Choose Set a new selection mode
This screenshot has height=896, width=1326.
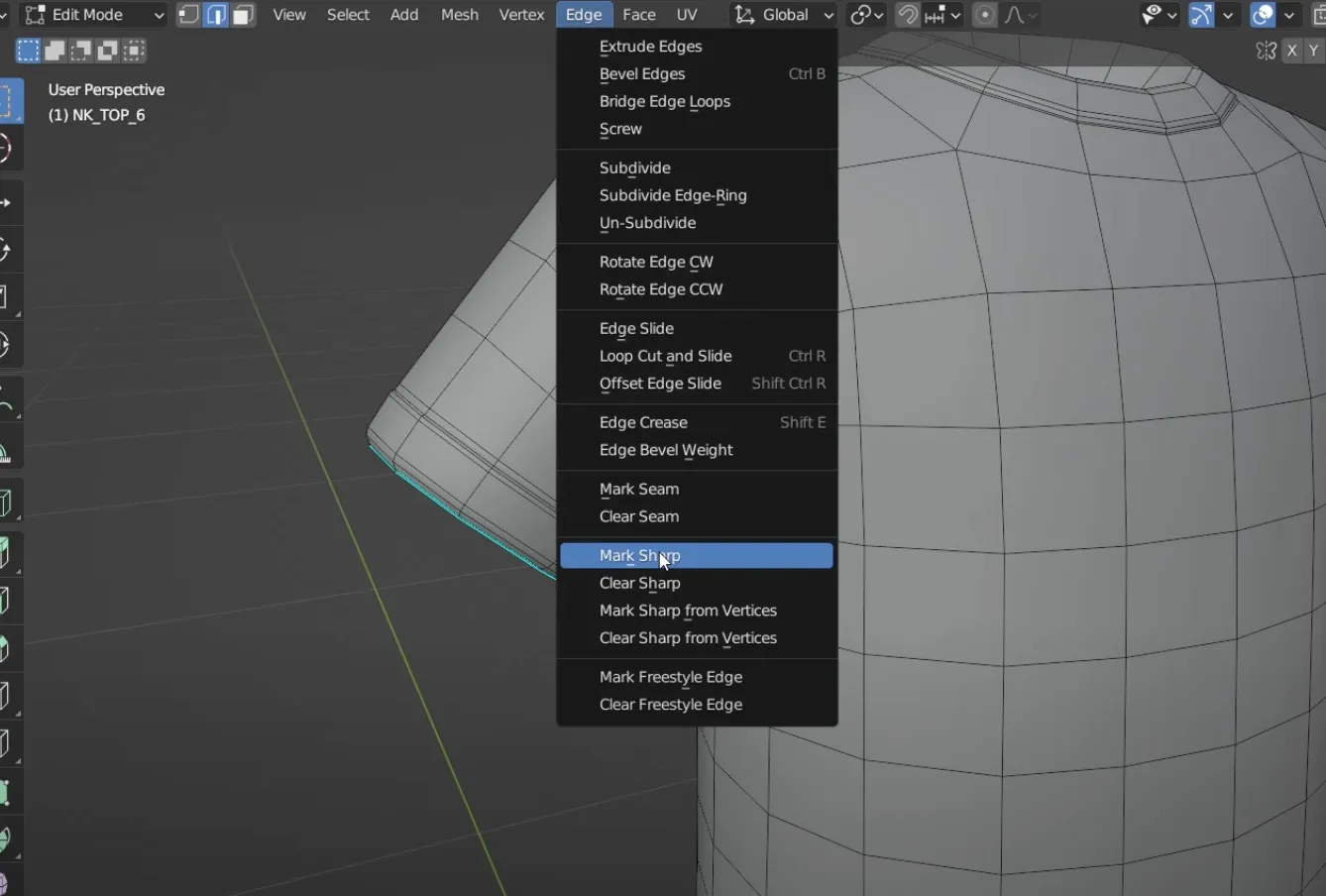pos(28,51)
